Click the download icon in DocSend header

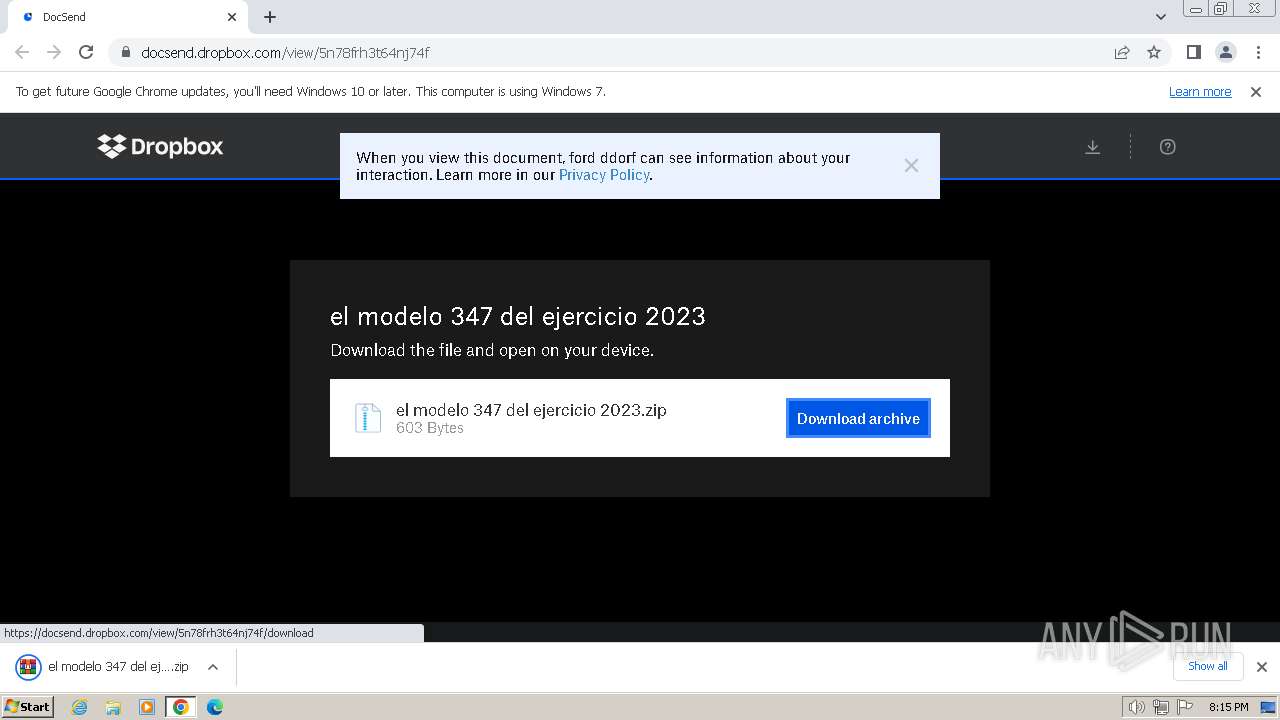click(1093, 147)
